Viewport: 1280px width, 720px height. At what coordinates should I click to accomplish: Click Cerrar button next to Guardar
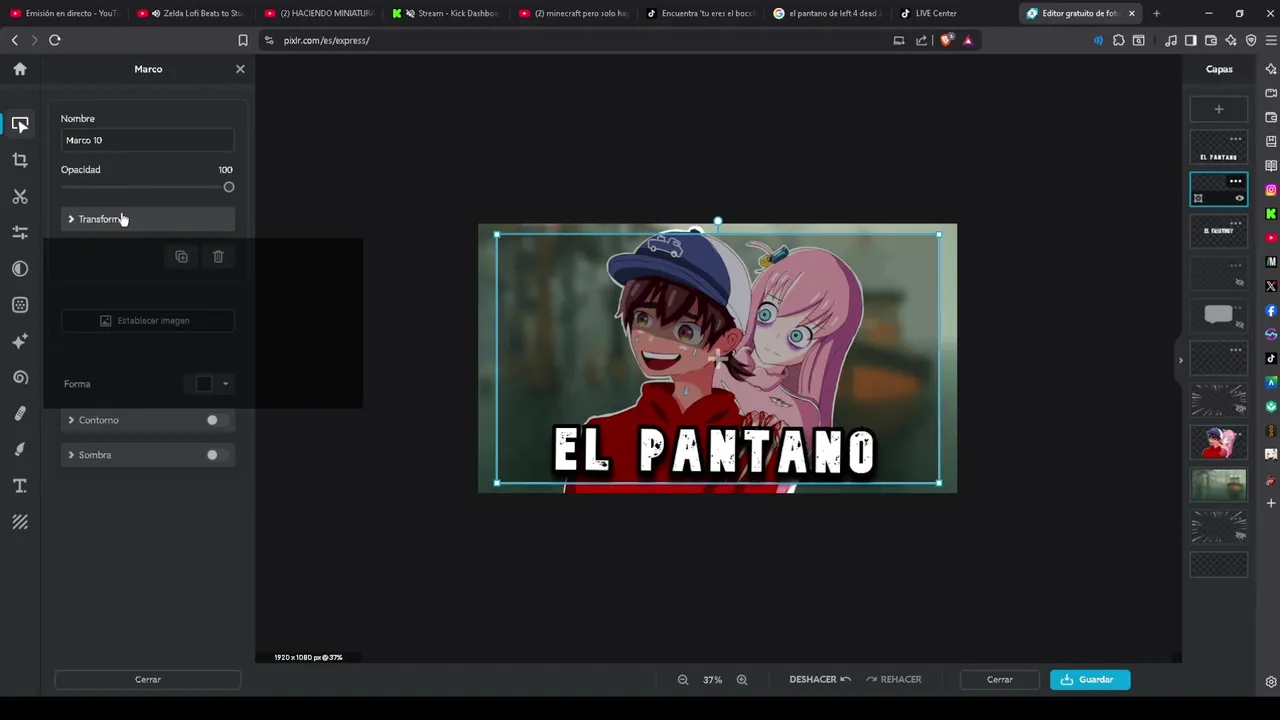pyautogui.click(x=1000, y=680)
